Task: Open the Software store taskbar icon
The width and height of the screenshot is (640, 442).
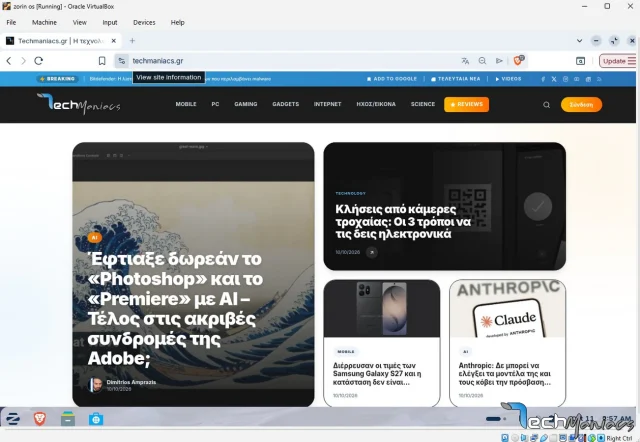Action: pos(96,419)
